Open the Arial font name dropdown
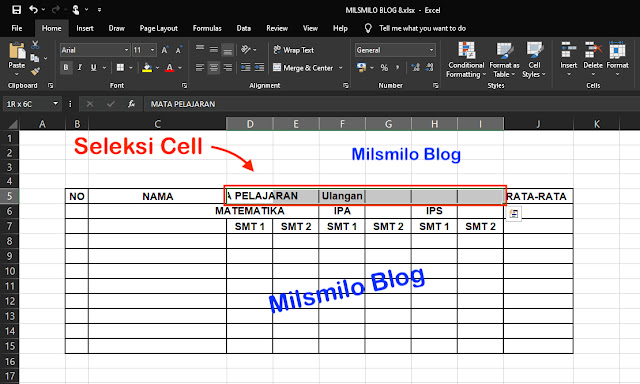This screenshot has width=640, height=384. click(x=126, y=50)
